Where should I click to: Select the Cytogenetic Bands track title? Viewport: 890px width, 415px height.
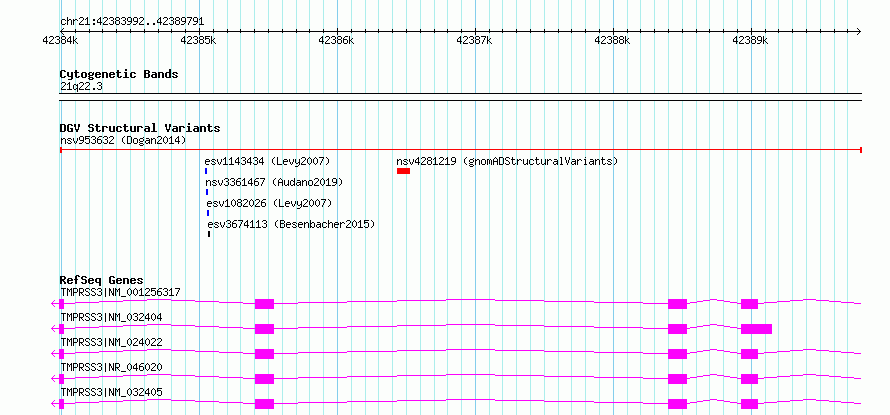tap(119, 74)
